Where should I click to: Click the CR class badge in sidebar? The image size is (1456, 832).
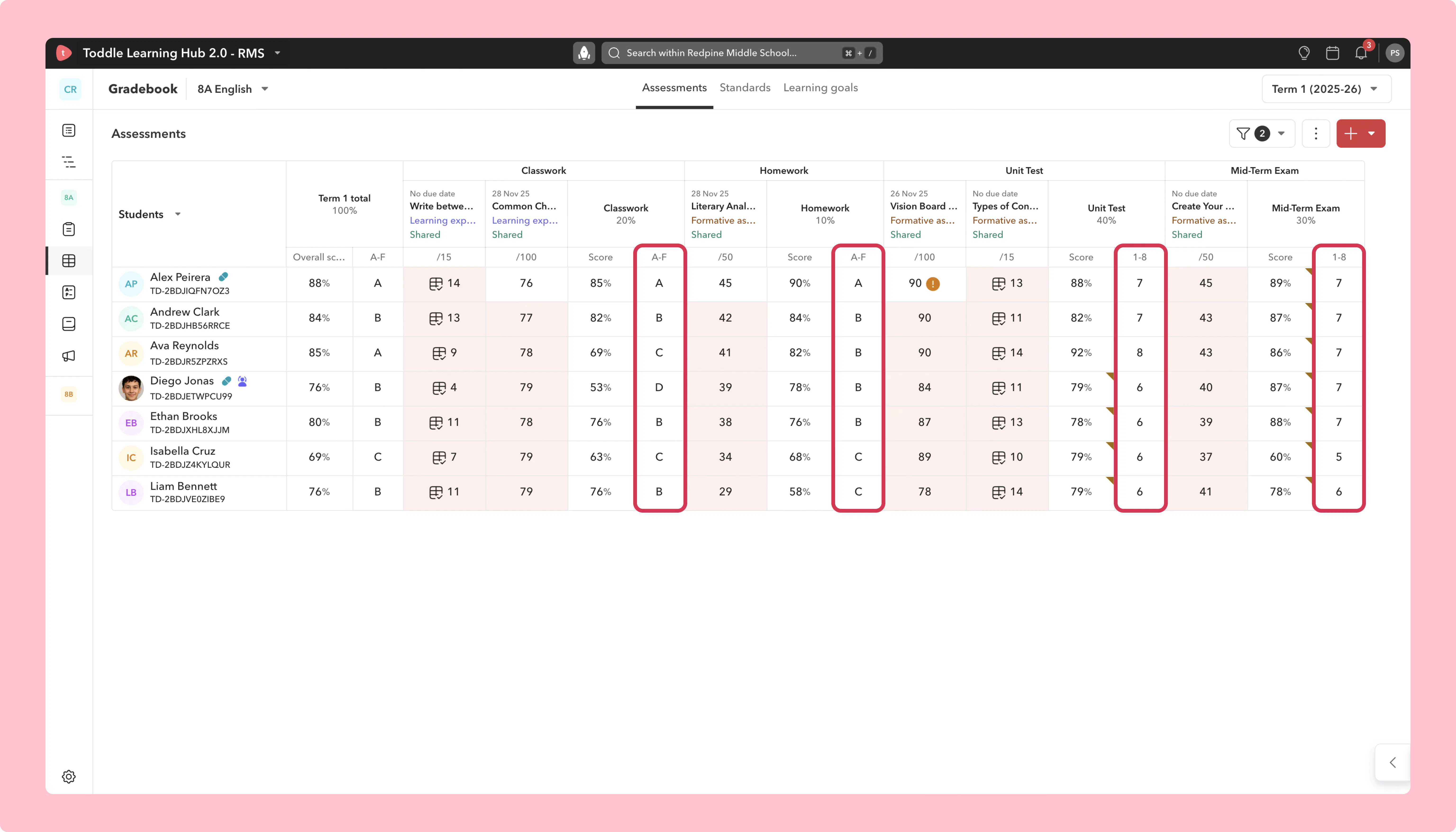(x=70, y=89)
